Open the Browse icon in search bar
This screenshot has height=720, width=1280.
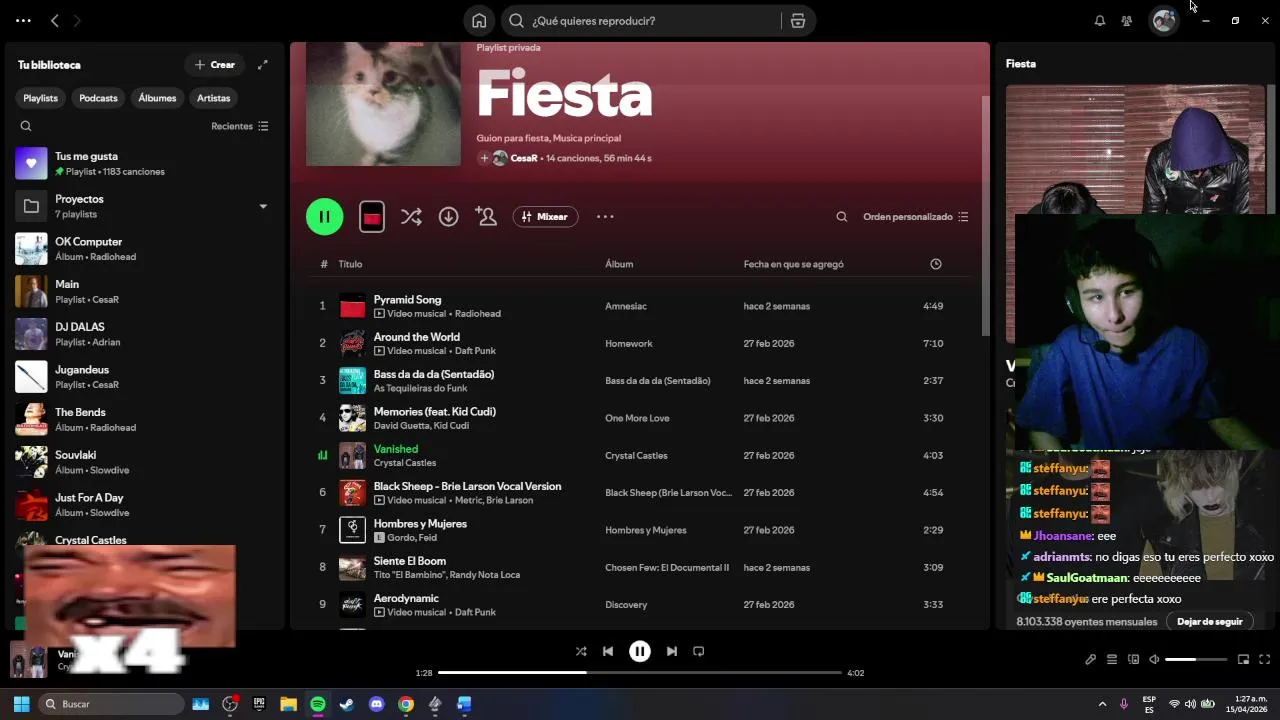click(798, 20)
